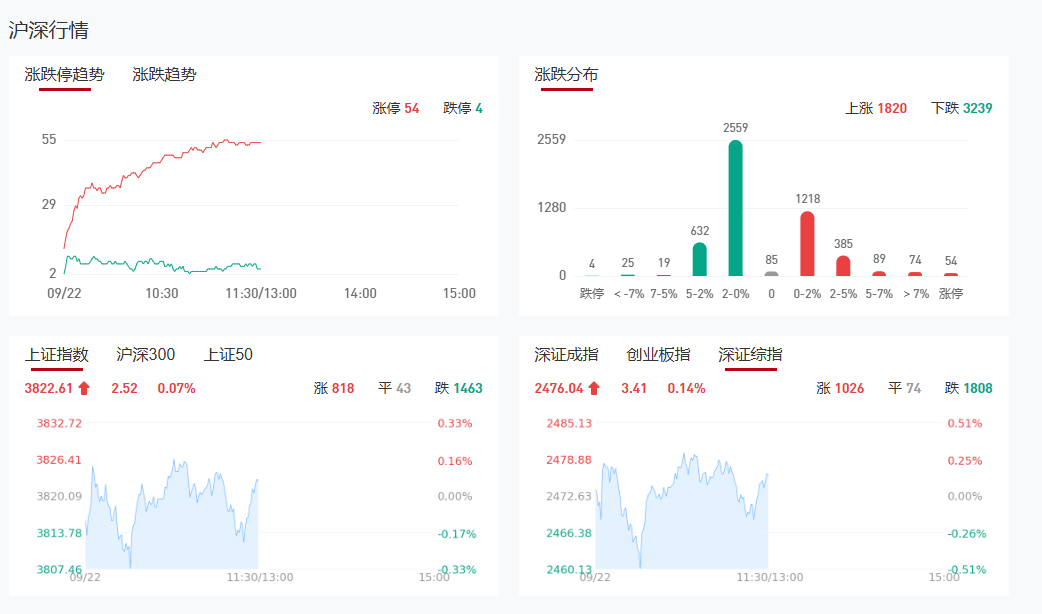Click the red bar labeled 1218
Screen dimensions: 1042x614
pyautogui.click(x=807, y=244)
